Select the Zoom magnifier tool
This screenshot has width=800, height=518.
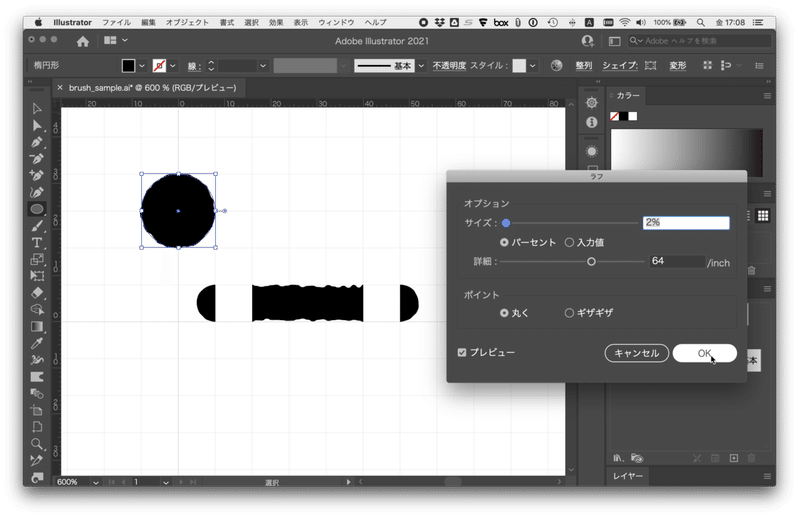(x=37, y=443)
